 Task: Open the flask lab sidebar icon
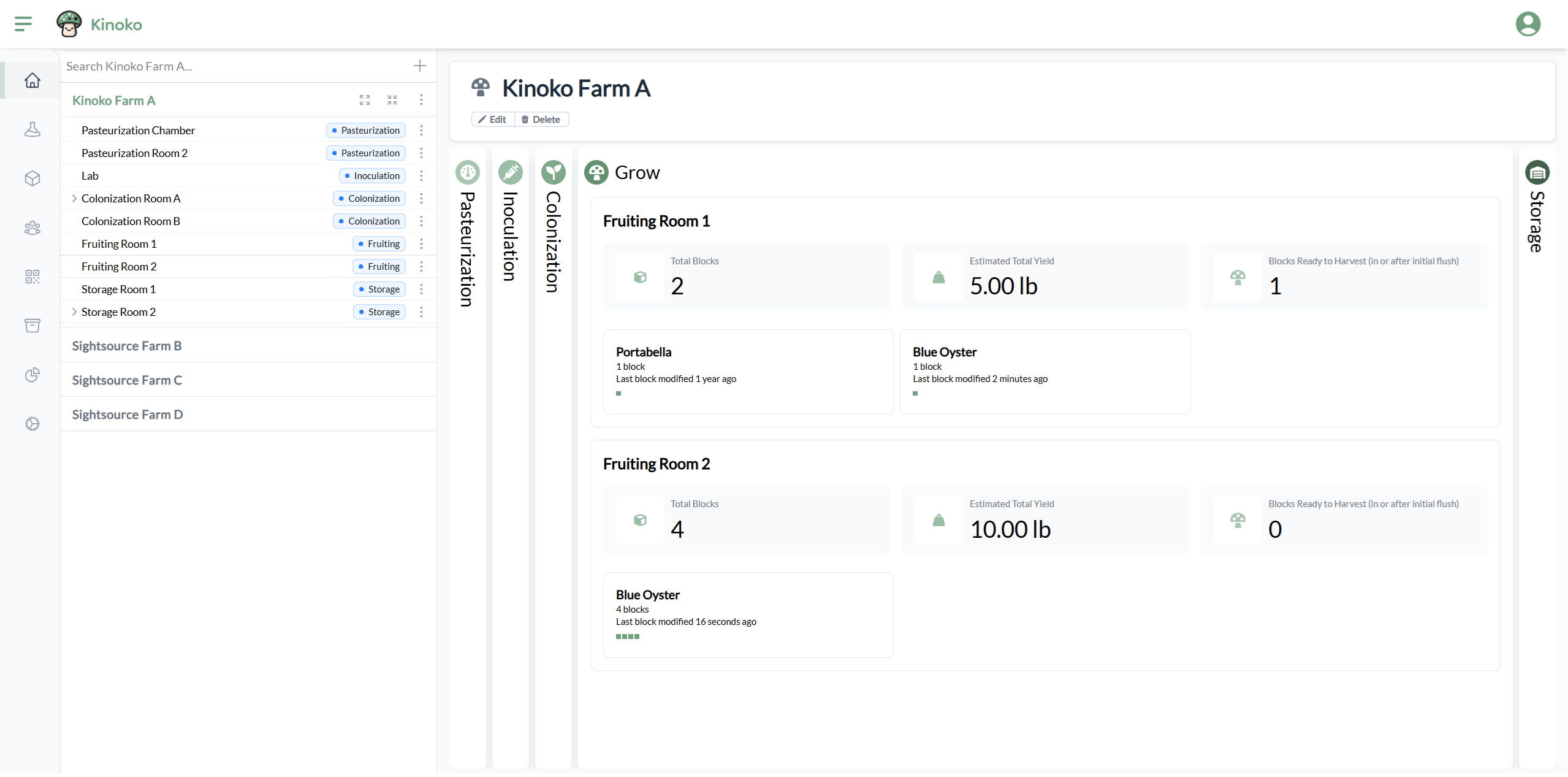click(x=32, y=129)
